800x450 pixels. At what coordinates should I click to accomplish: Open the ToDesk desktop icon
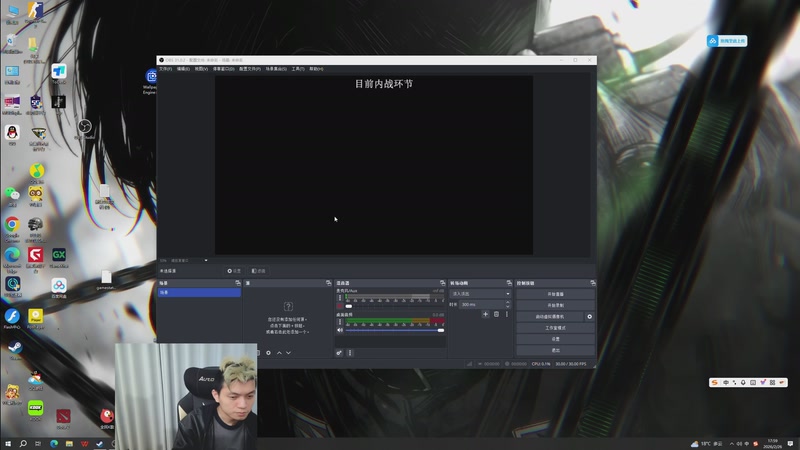59,73
